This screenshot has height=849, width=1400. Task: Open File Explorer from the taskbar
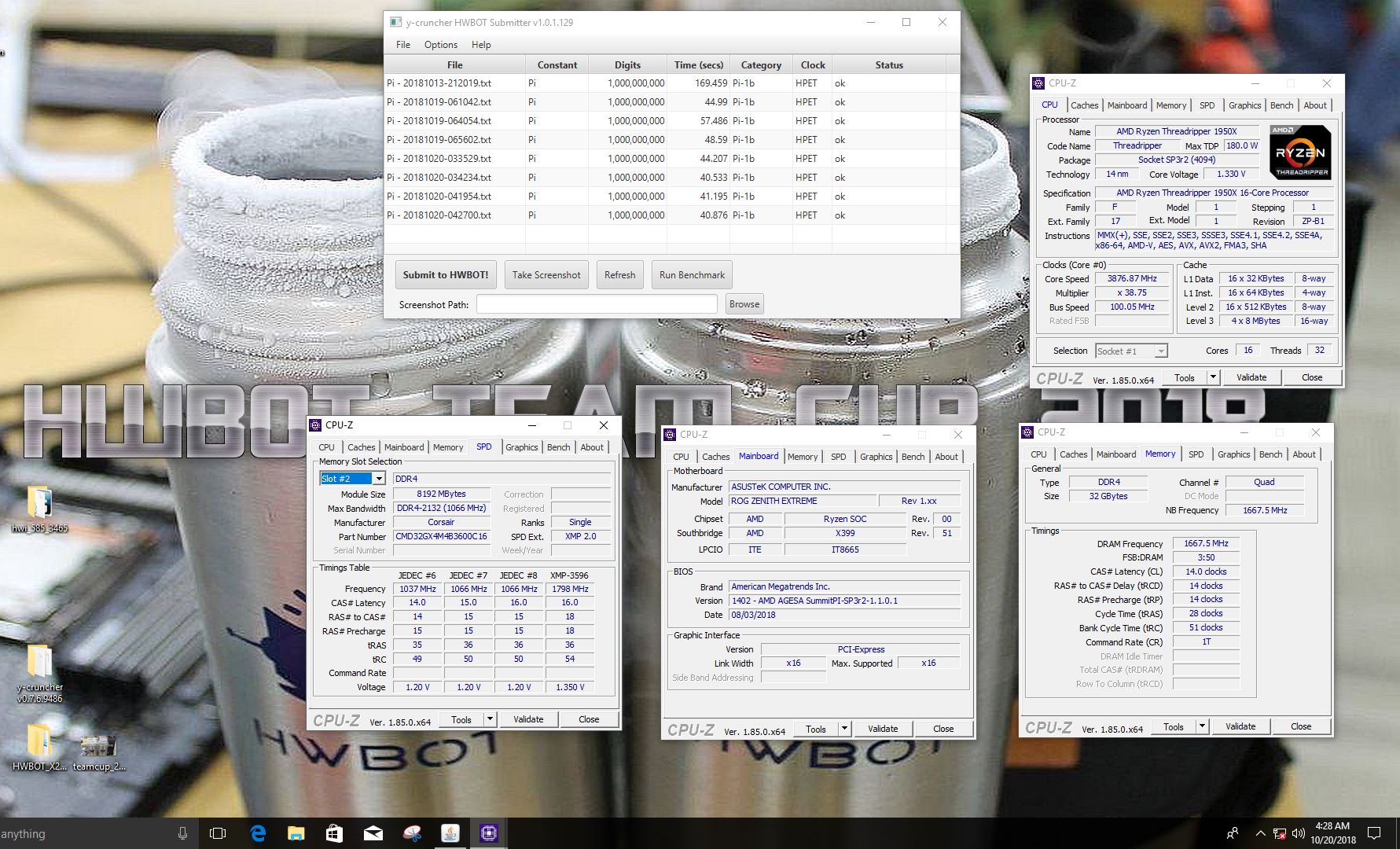click(x=296, y=833)
